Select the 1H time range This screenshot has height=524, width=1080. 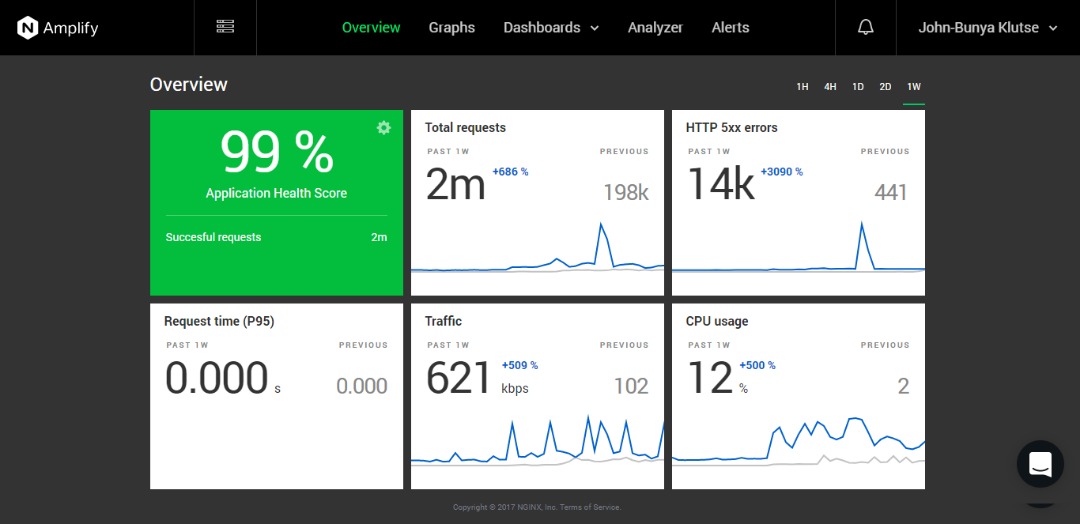[x=802, y=87]
